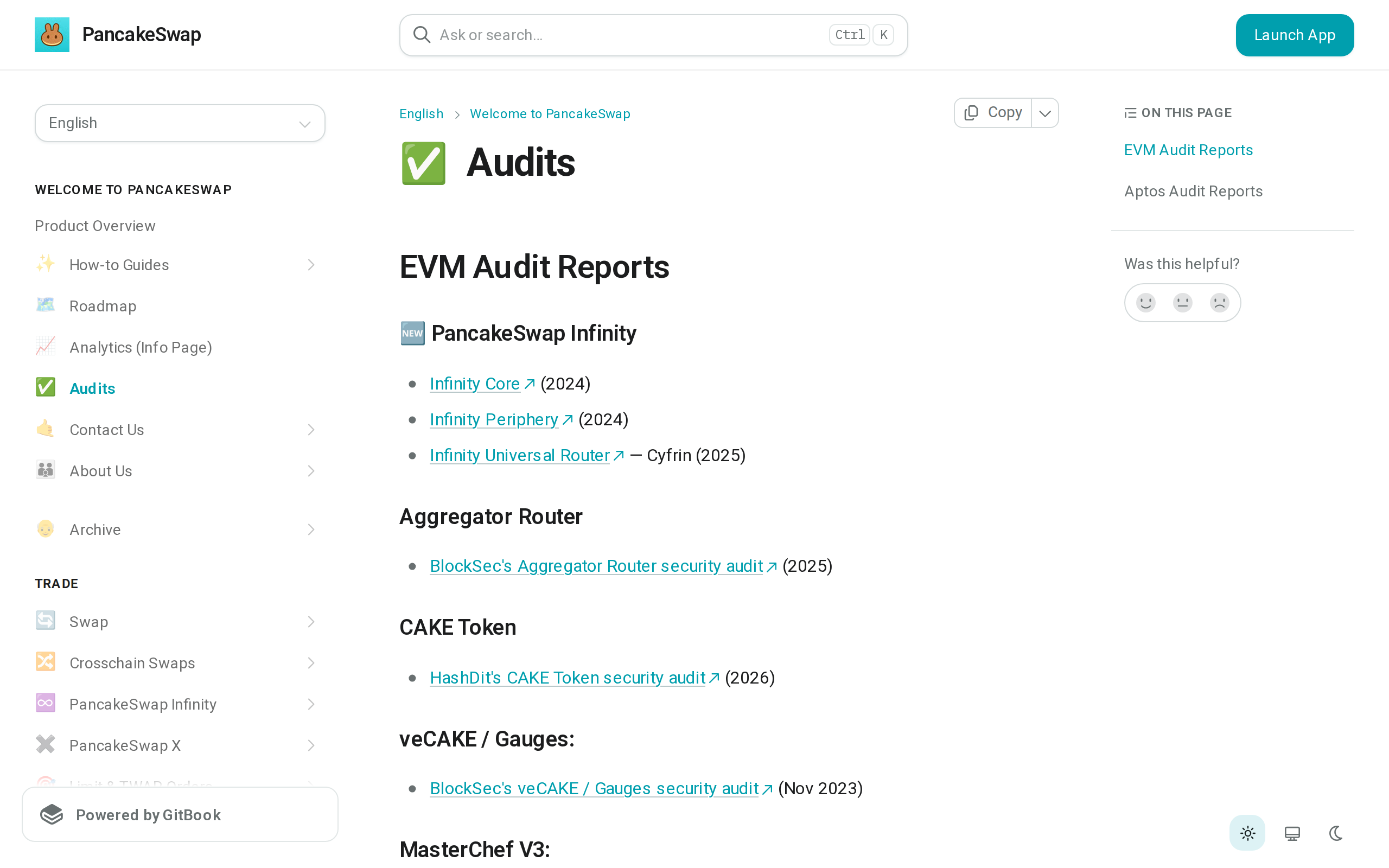Expand Contact Us chevron

pyautogui.click(x=311, y=430)
